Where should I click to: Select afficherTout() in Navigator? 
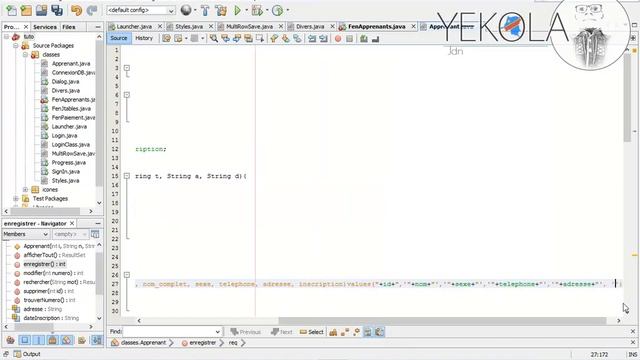point(54,255)
